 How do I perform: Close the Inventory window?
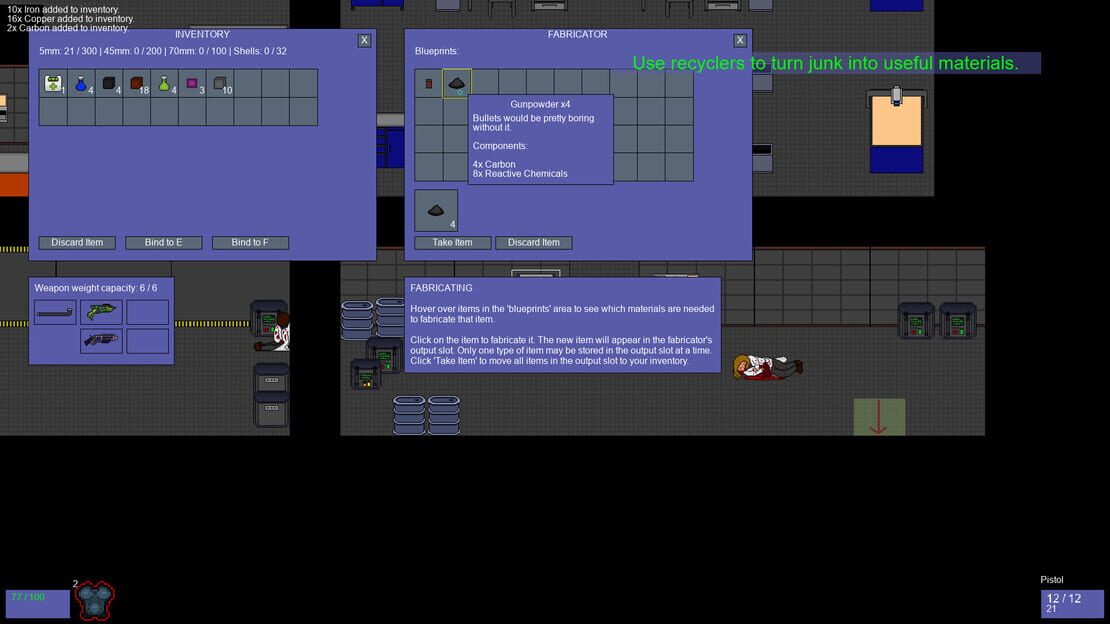click(364, 40)
